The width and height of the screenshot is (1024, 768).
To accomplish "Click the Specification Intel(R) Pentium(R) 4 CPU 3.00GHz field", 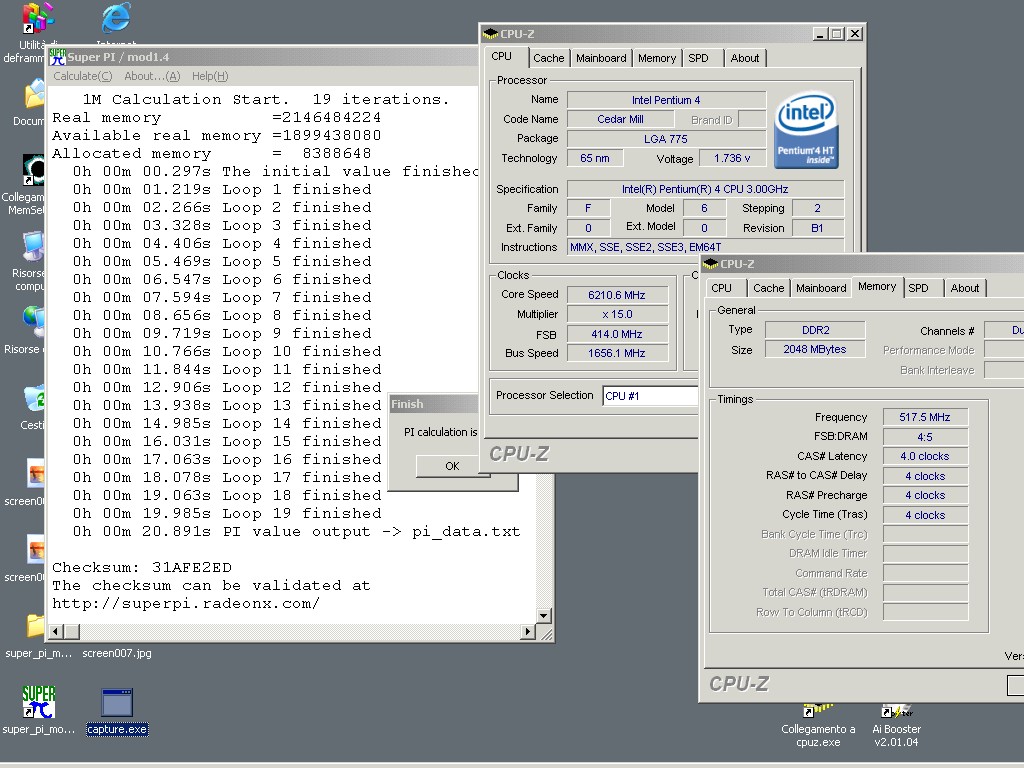I will click(x=705, y=189).
